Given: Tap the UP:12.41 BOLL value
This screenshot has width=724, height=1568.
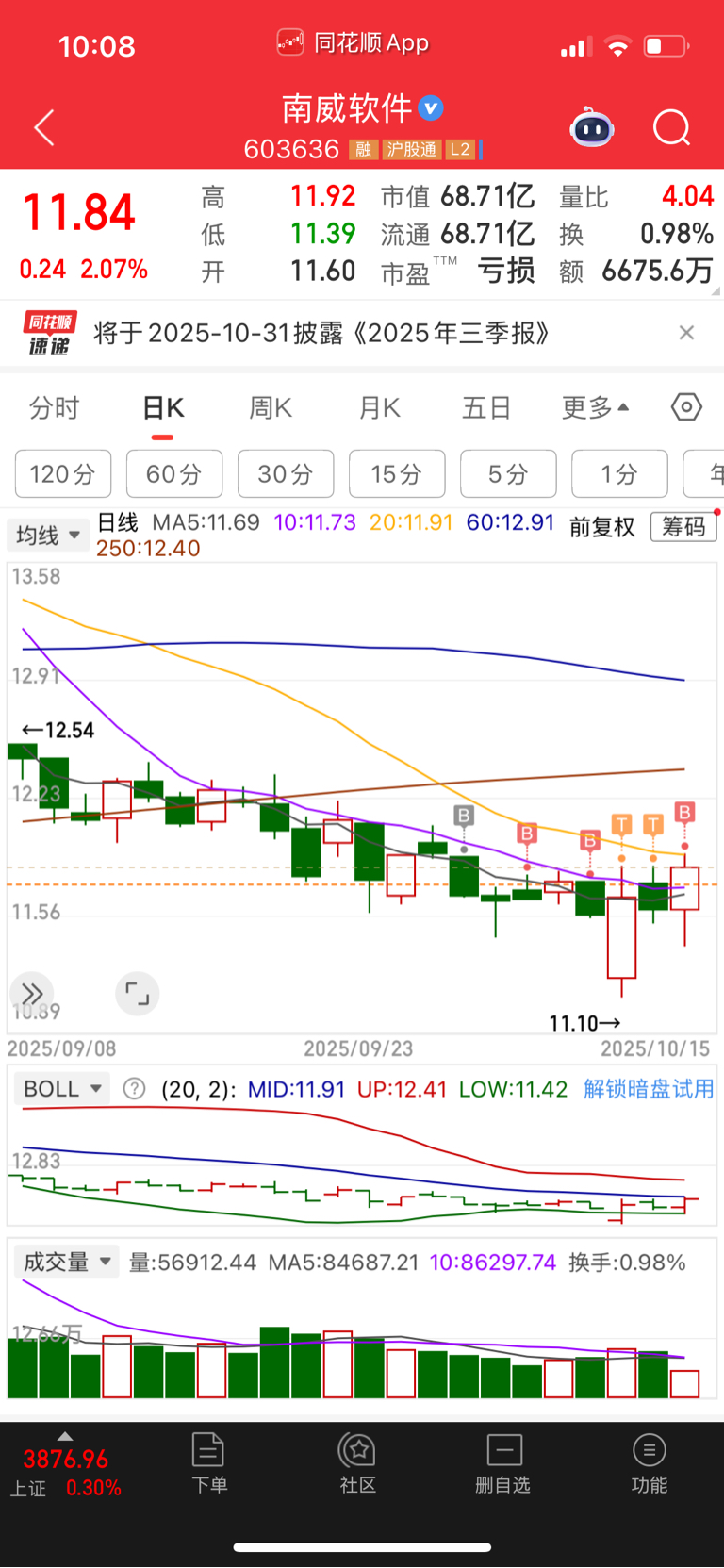Looking at the screenshot, I should click(x=402, y=1089).
